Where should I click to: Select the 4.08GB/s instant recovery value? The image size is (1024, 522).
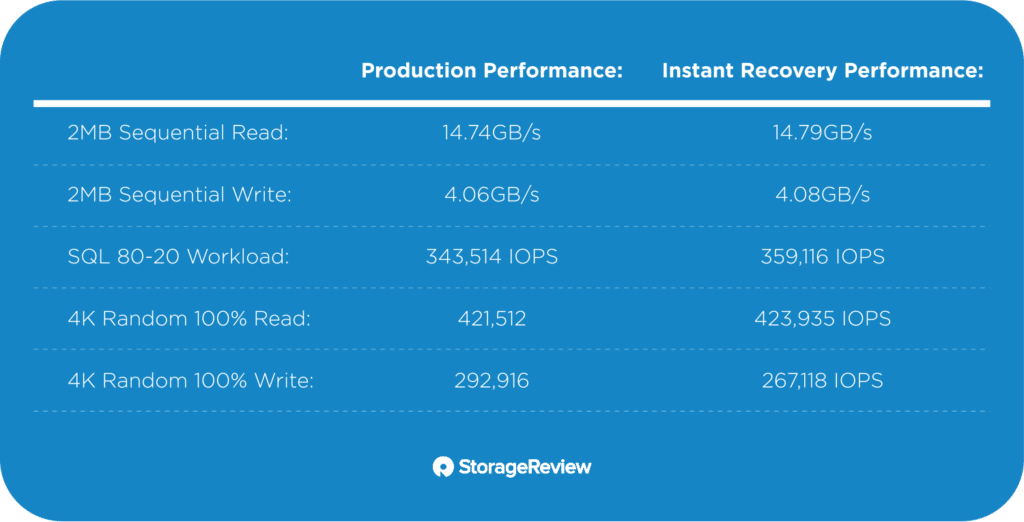click(x=823, y=195)
